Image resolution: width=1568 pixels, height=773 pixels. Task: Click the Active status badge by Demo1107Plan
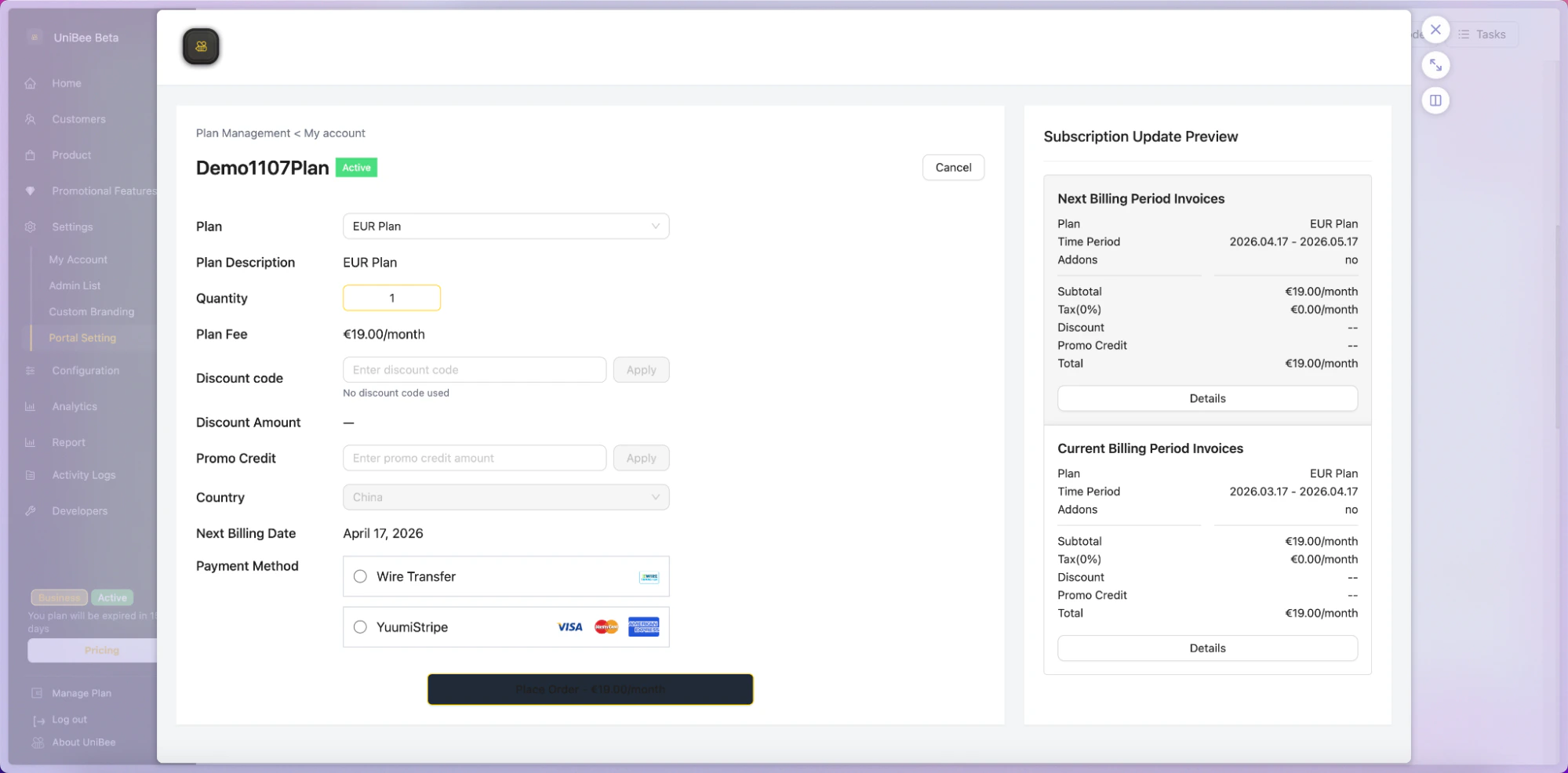(x=356, y=168)
